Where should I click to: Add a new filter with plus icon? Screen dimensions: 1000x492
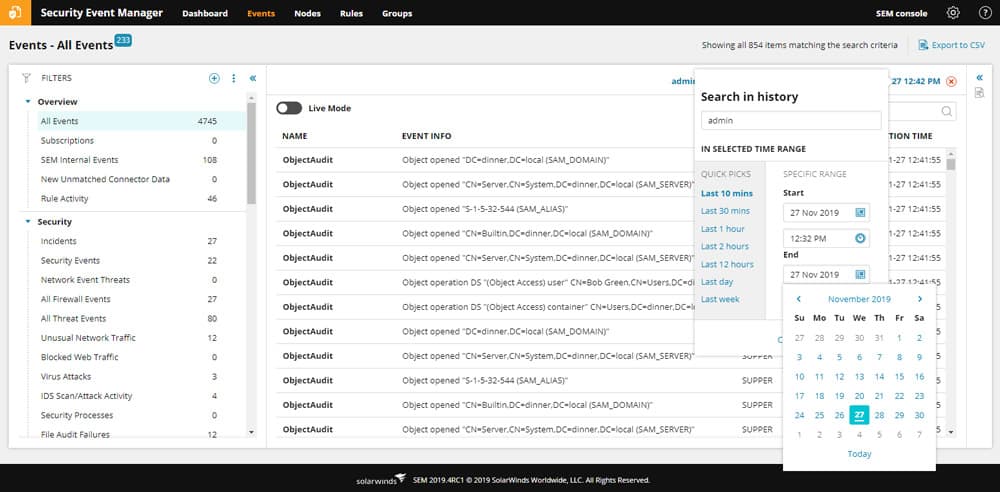pos(214,78)
